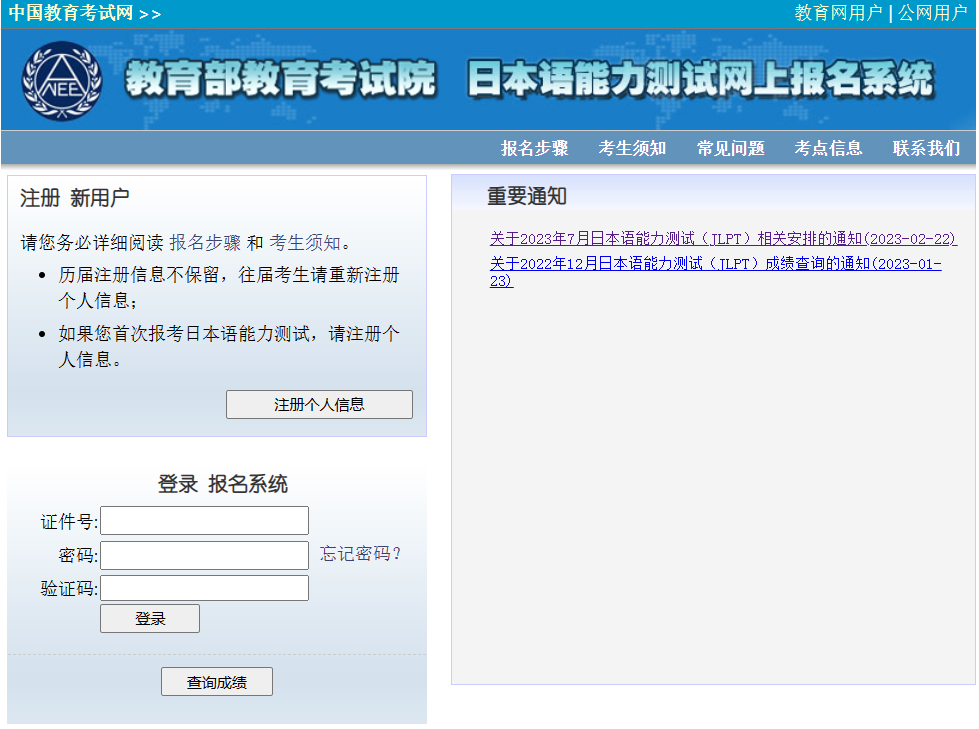Click the 重要通知 heading
The height and width of the screenshot is (729, 979).
click(x=527, y=197)
